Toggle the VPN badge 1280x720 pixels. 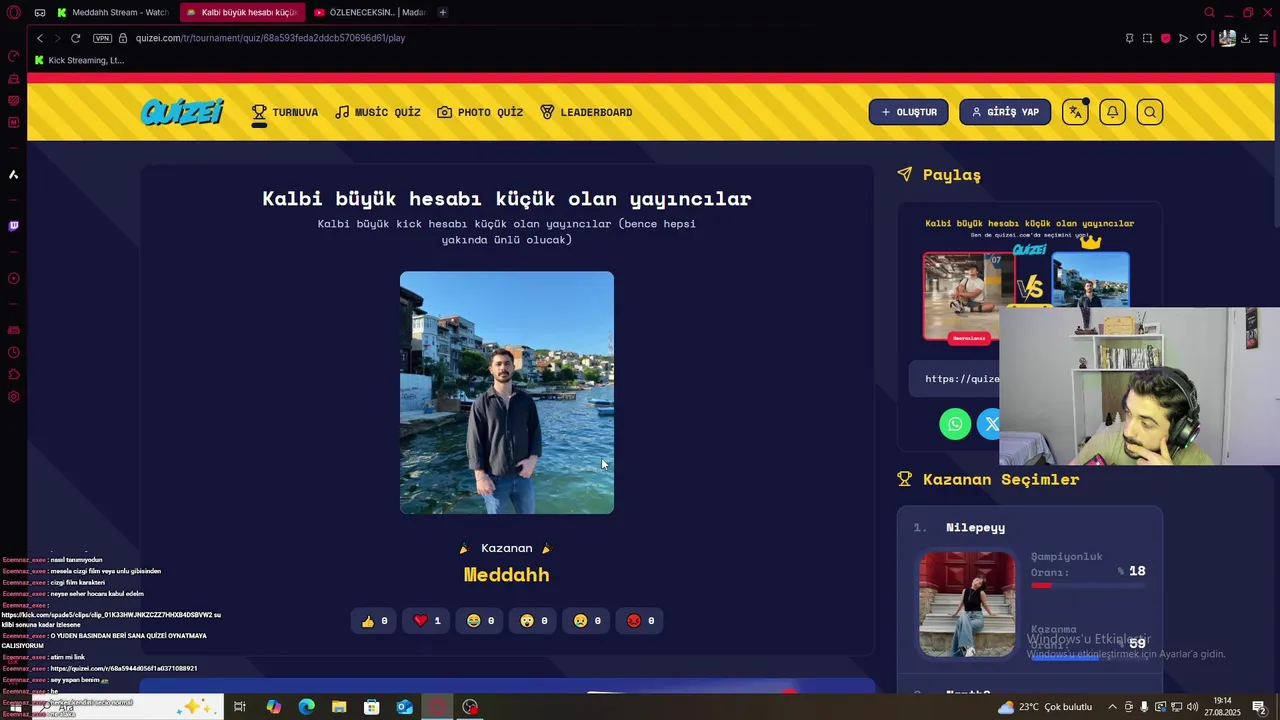pyautogui.click(x=102, y=38)
